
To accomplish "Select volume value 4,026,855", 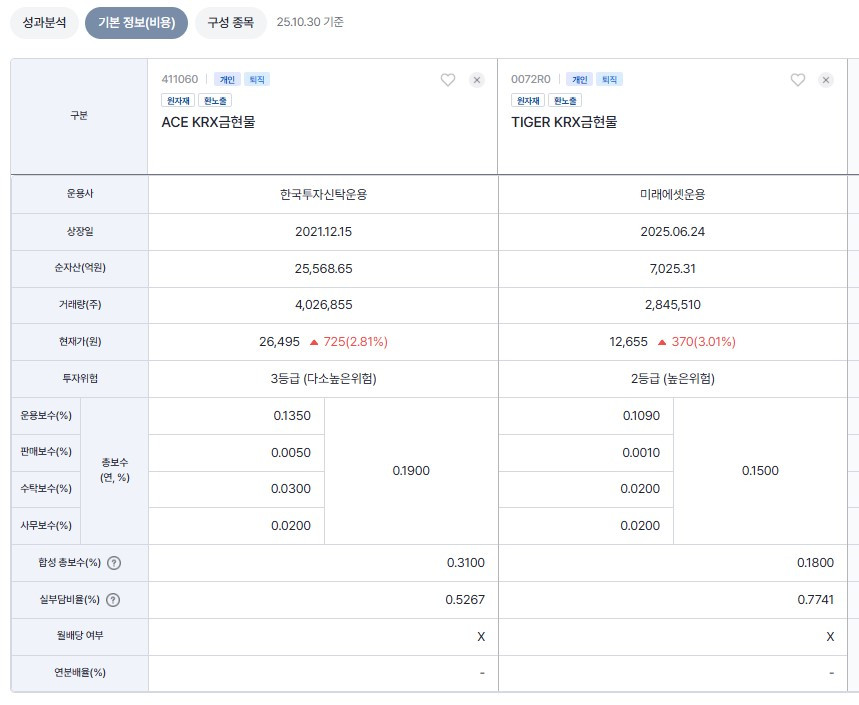I will pyautogui.click(x=323, y=305).
